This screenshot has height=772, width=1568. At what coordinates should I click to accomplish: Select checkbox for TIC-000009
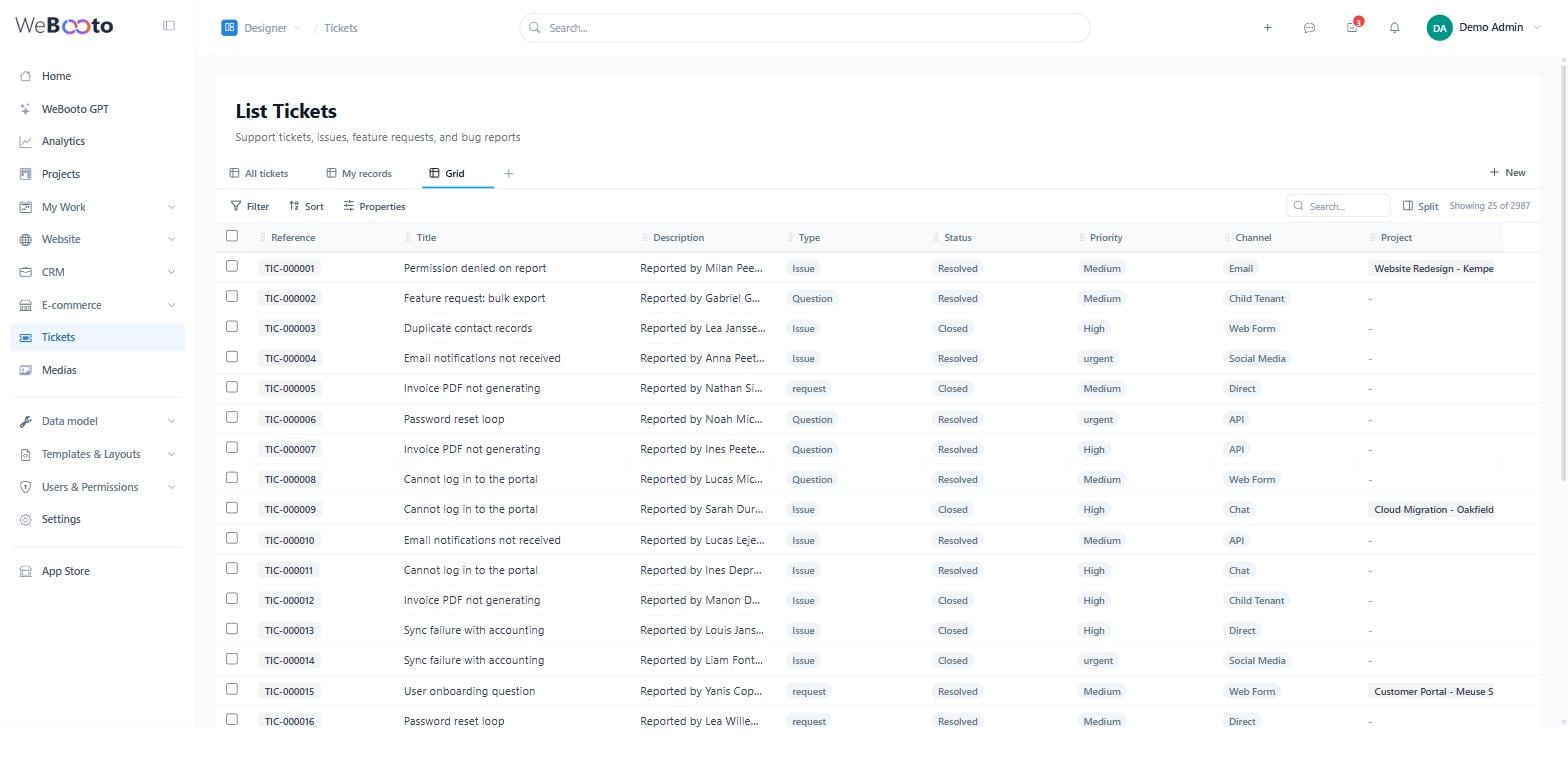click(232, 508)
